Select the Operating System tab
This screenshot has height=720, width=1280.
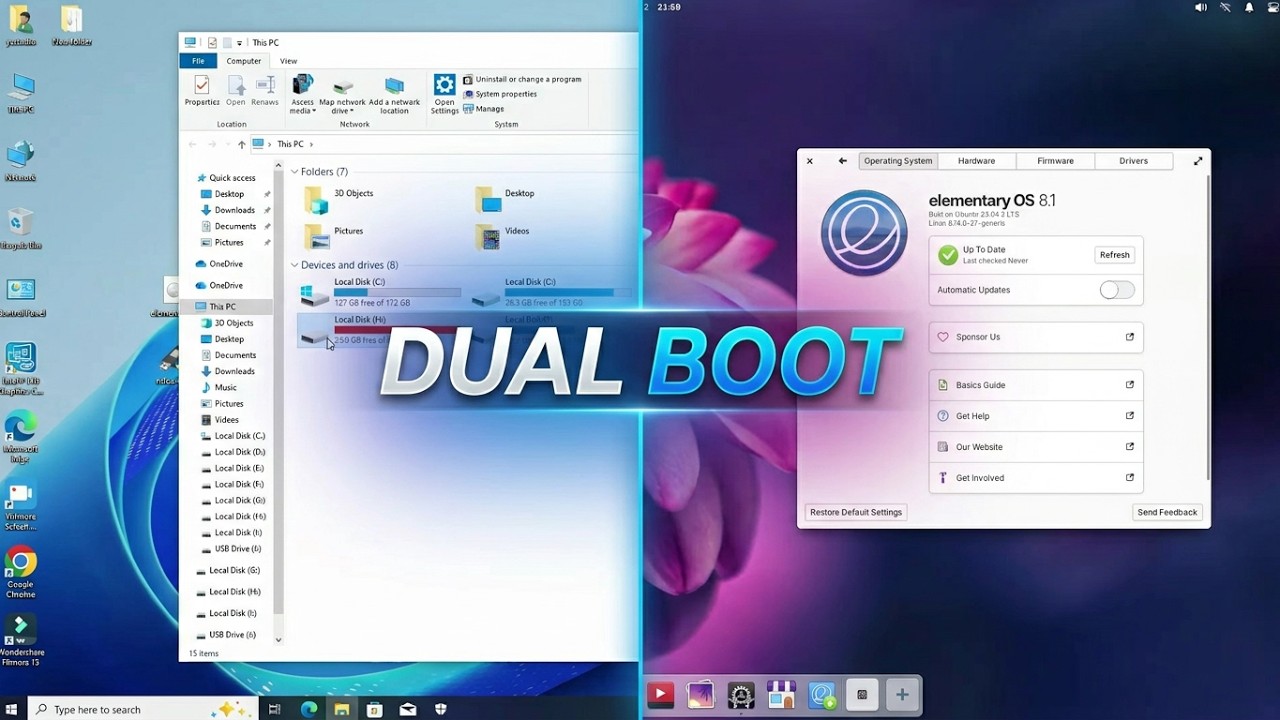coord(898,161)
